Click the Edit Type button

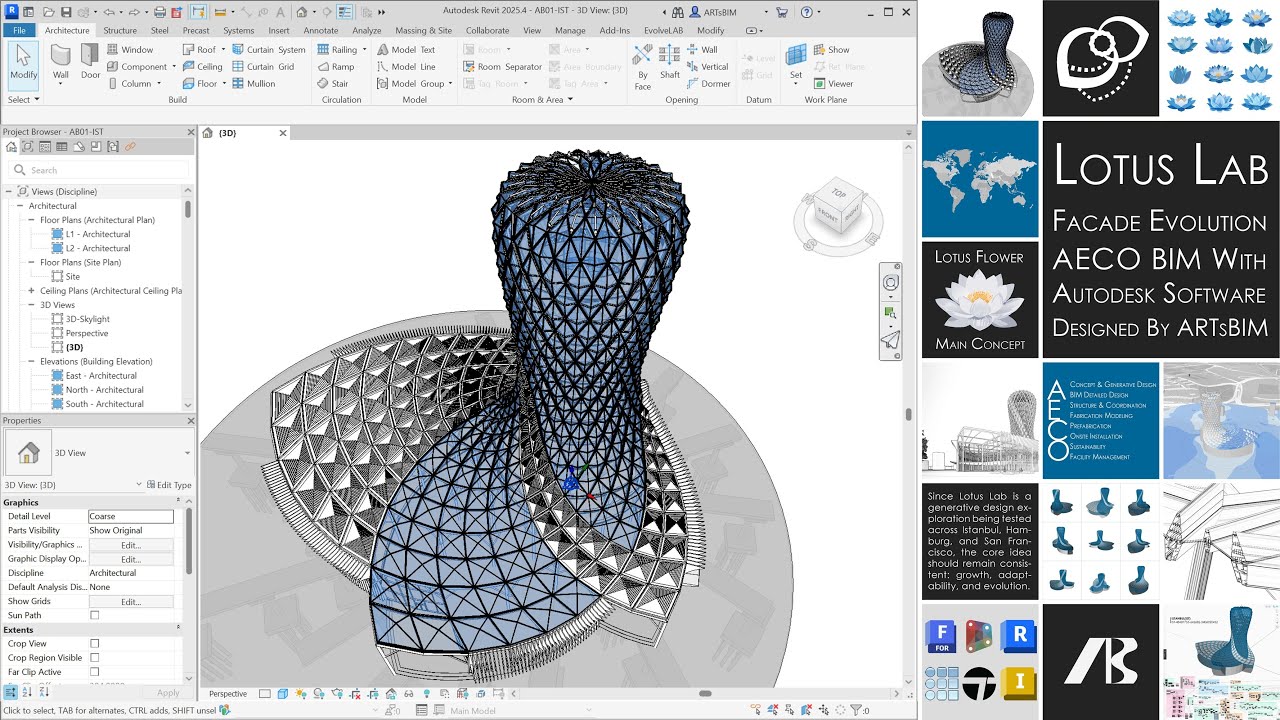click(x=169, y=485)
